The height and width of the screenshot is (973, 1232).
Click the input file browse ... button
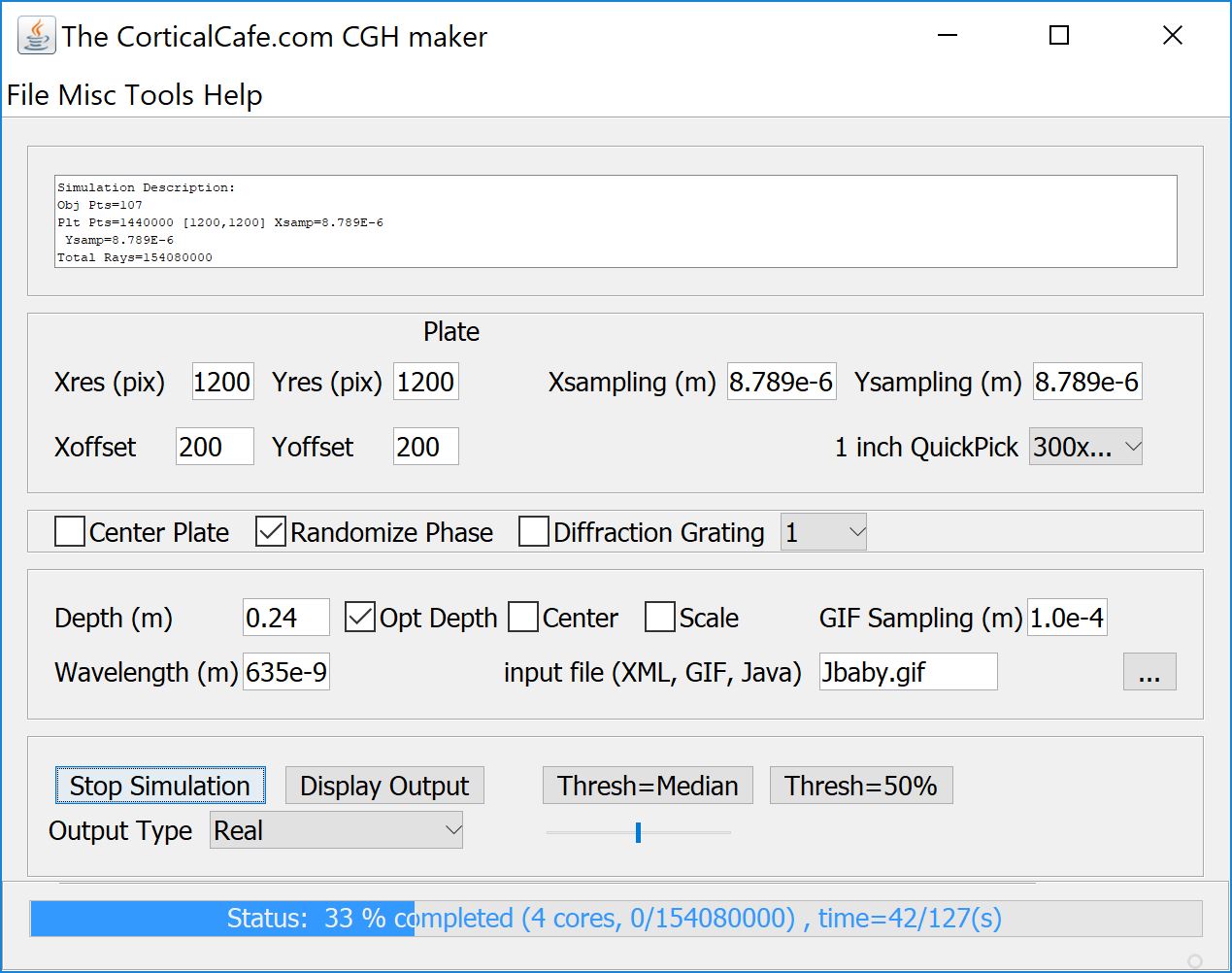(x=1149, y=672)
